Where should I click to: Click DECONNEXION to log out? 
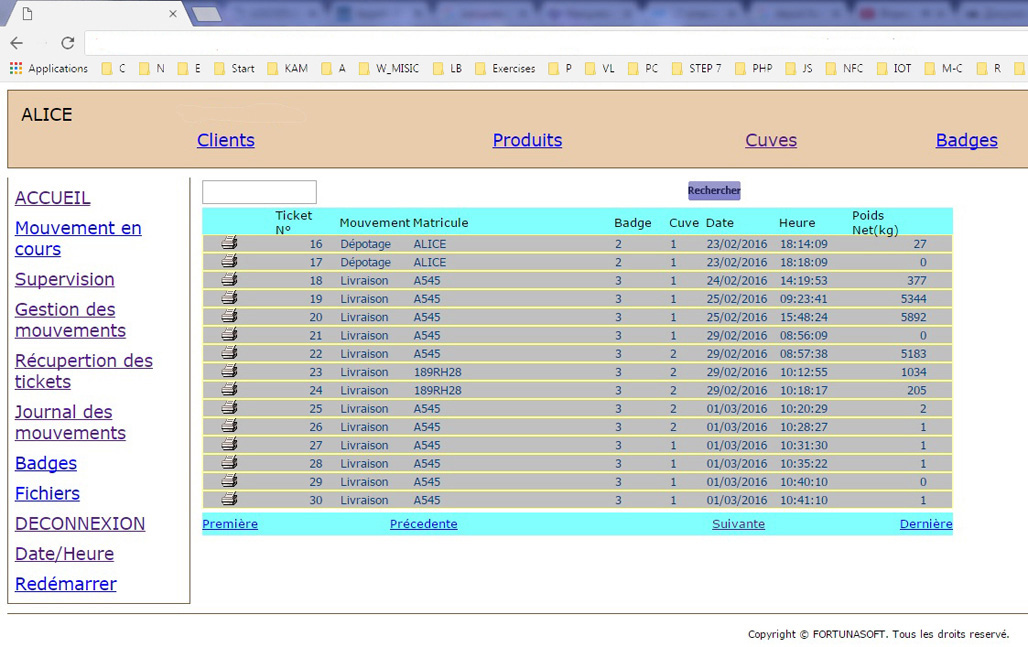[80, 523]
